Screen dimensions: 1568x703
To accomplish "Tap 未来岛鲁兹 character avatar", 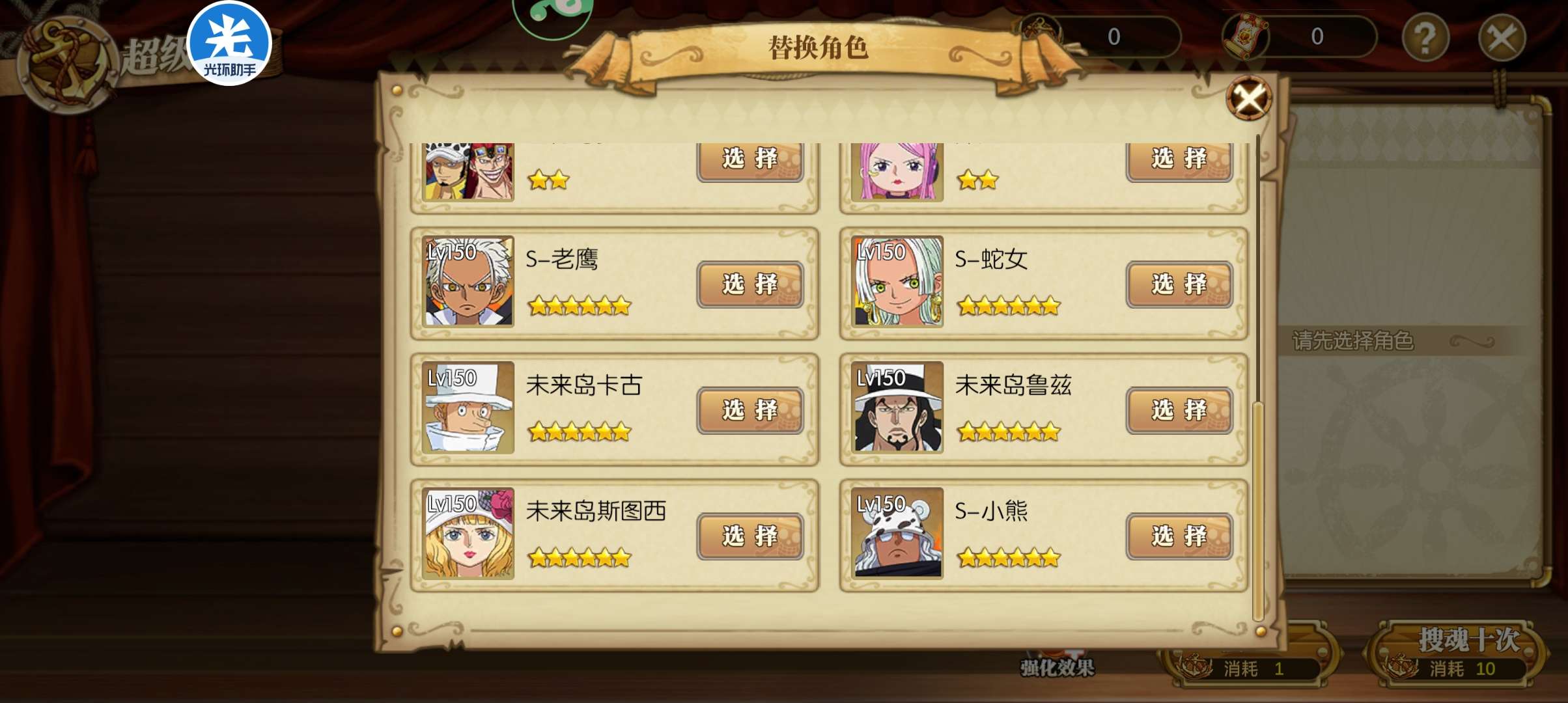I will 897,407.
